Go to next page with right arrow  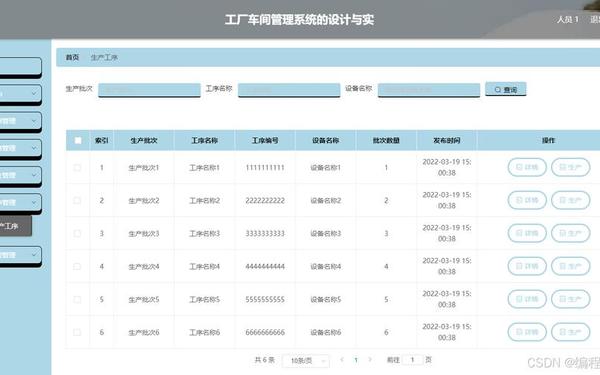pos(370,360)
